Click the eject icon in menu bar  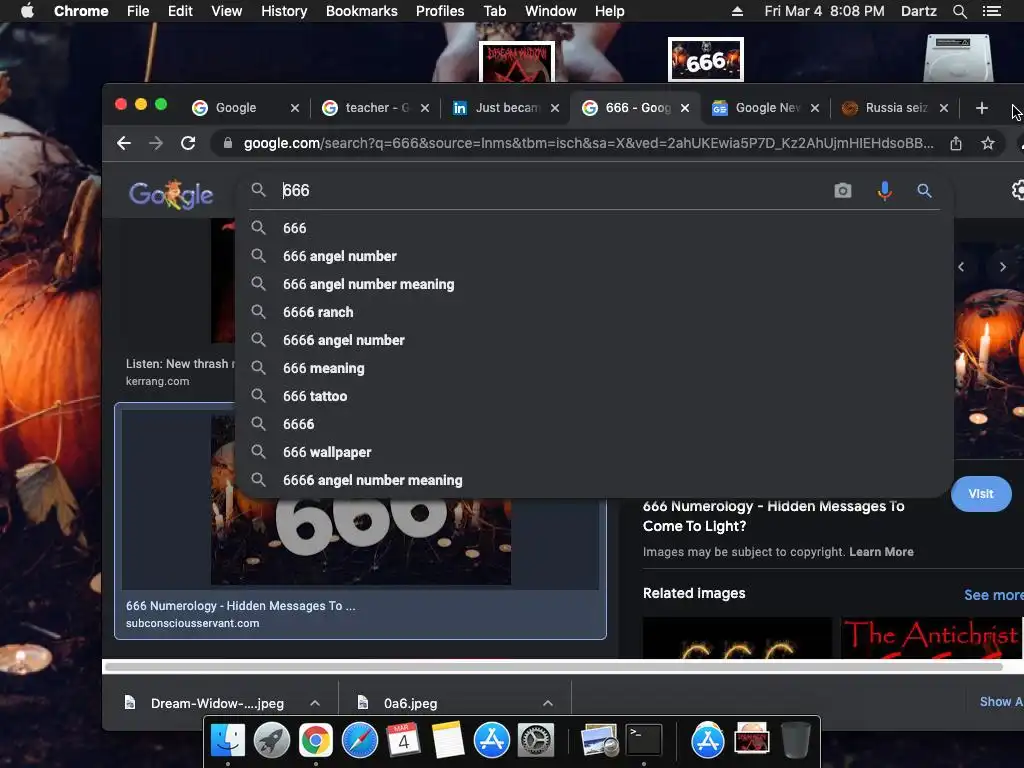(x=737, y=11)
